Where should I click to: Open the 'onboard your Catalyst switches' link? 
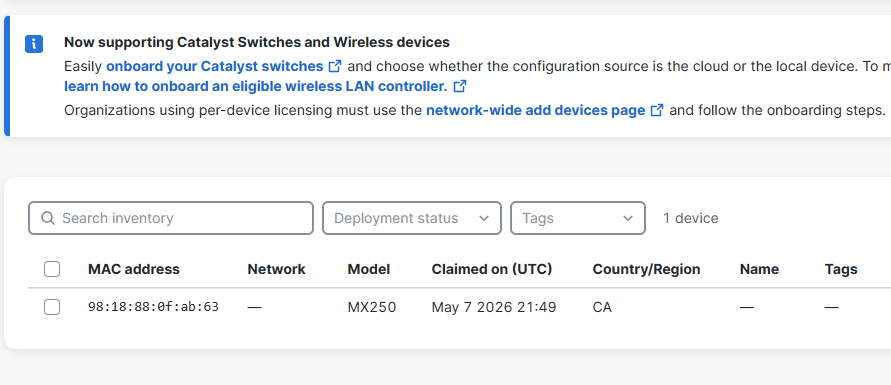pos(215,66)
